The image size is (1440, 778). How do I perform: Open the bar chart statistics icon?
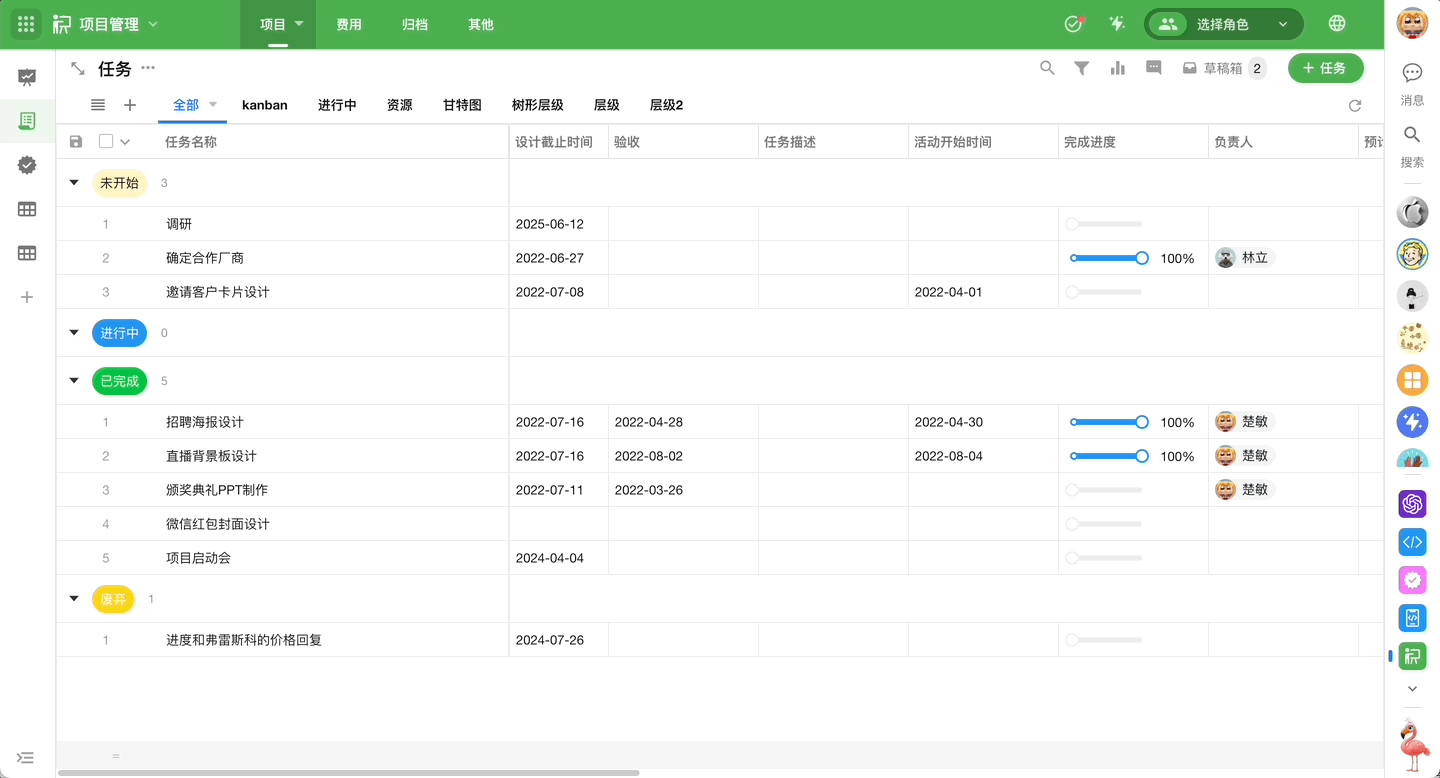[x=1118, y=68]
